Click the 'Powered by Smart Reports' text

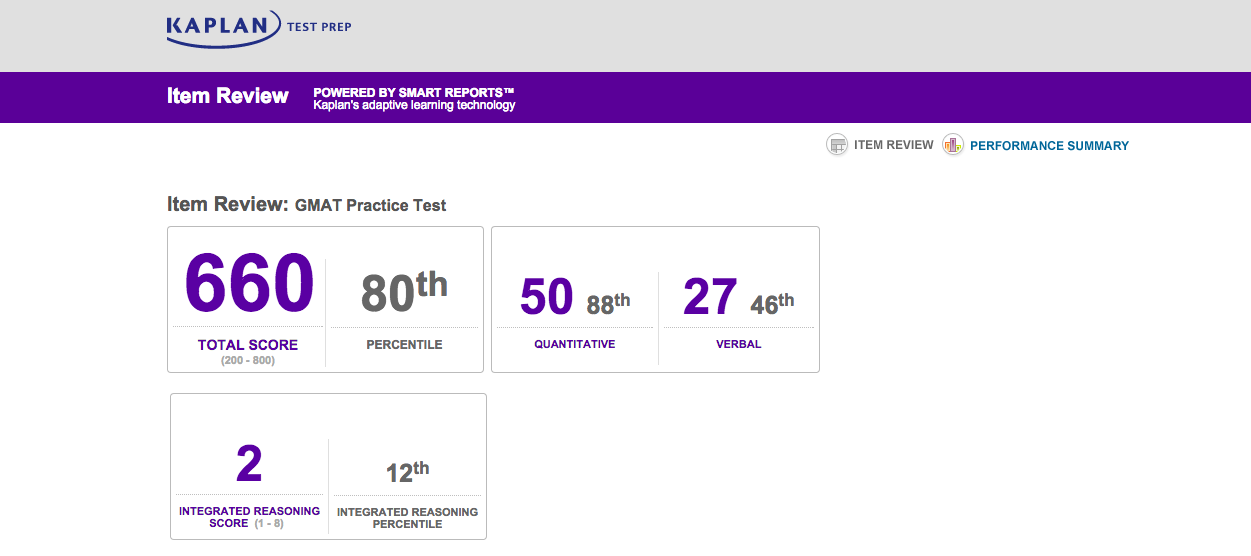coord(413,92)
